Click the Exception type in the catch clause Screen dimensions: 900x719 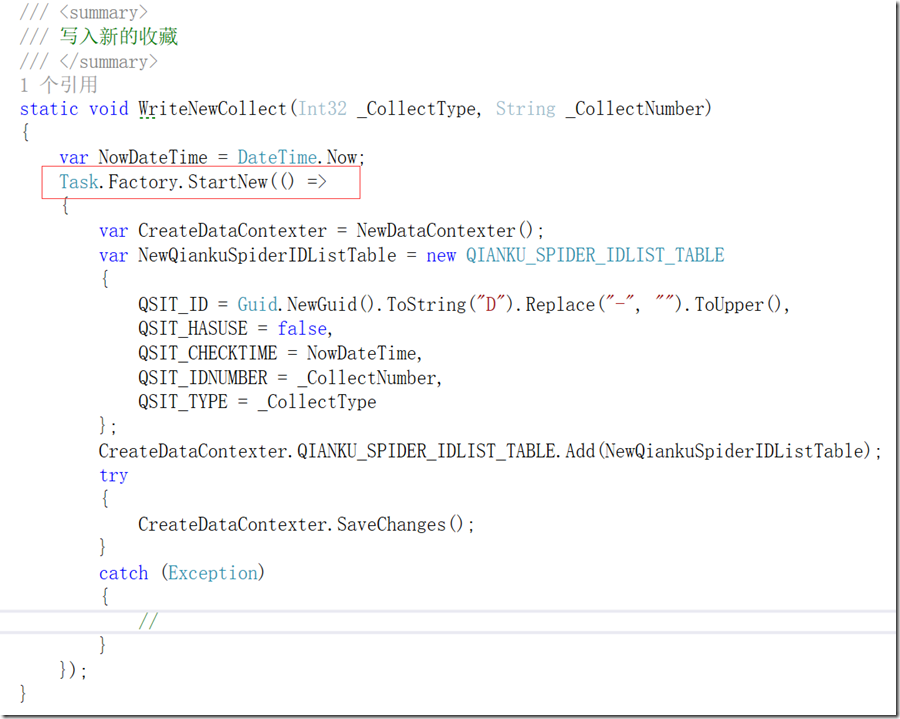coord(213,573)
